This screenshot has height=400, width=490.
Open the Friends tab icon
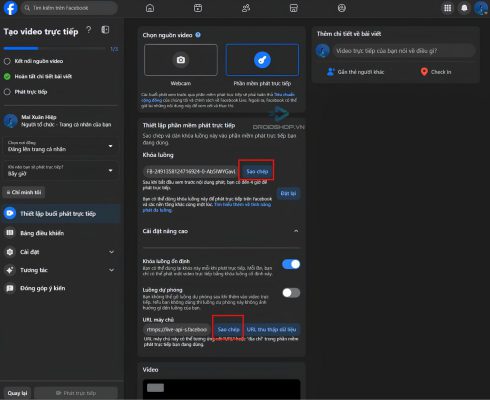click(x=246, y=8)
